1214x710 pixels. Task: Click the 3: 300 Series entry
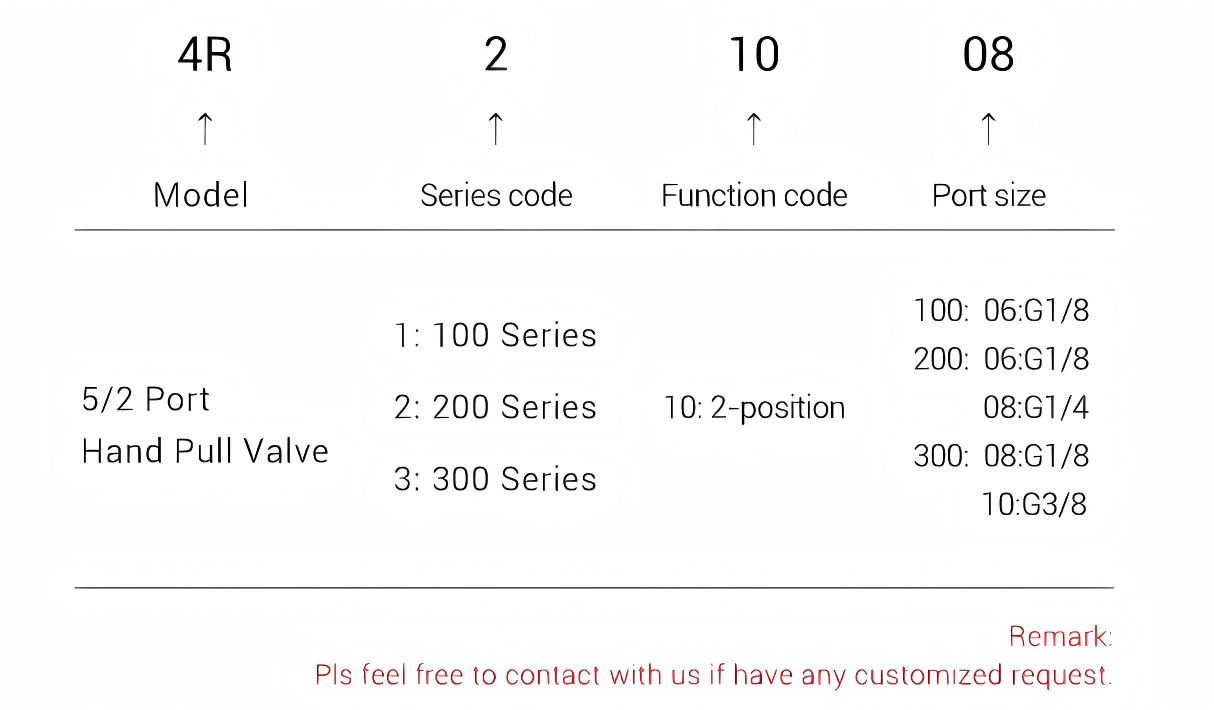(x=495, y=479)
